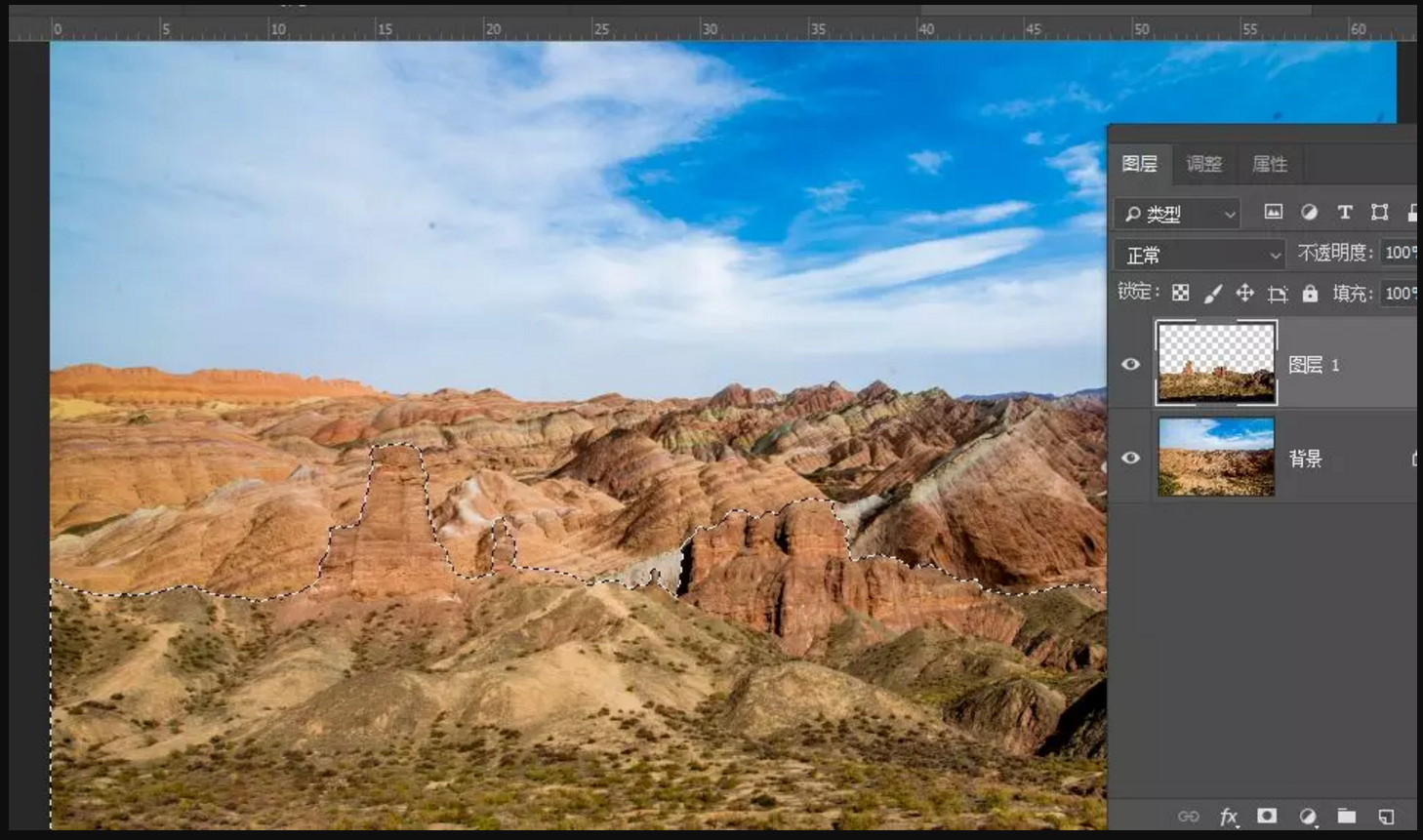
Task: Hide 图层 1 using its eye icon
Action: 1130,364
